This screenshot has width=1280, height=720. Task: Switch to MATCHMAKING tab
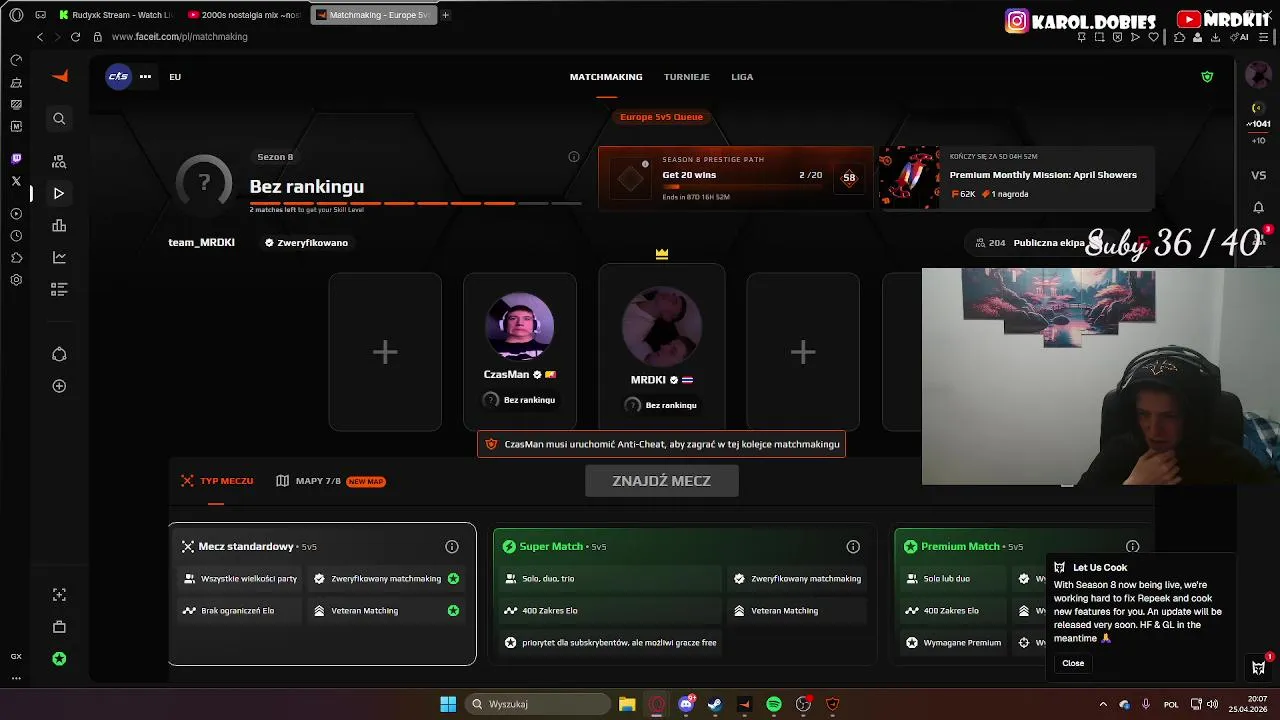coord(606,77)
